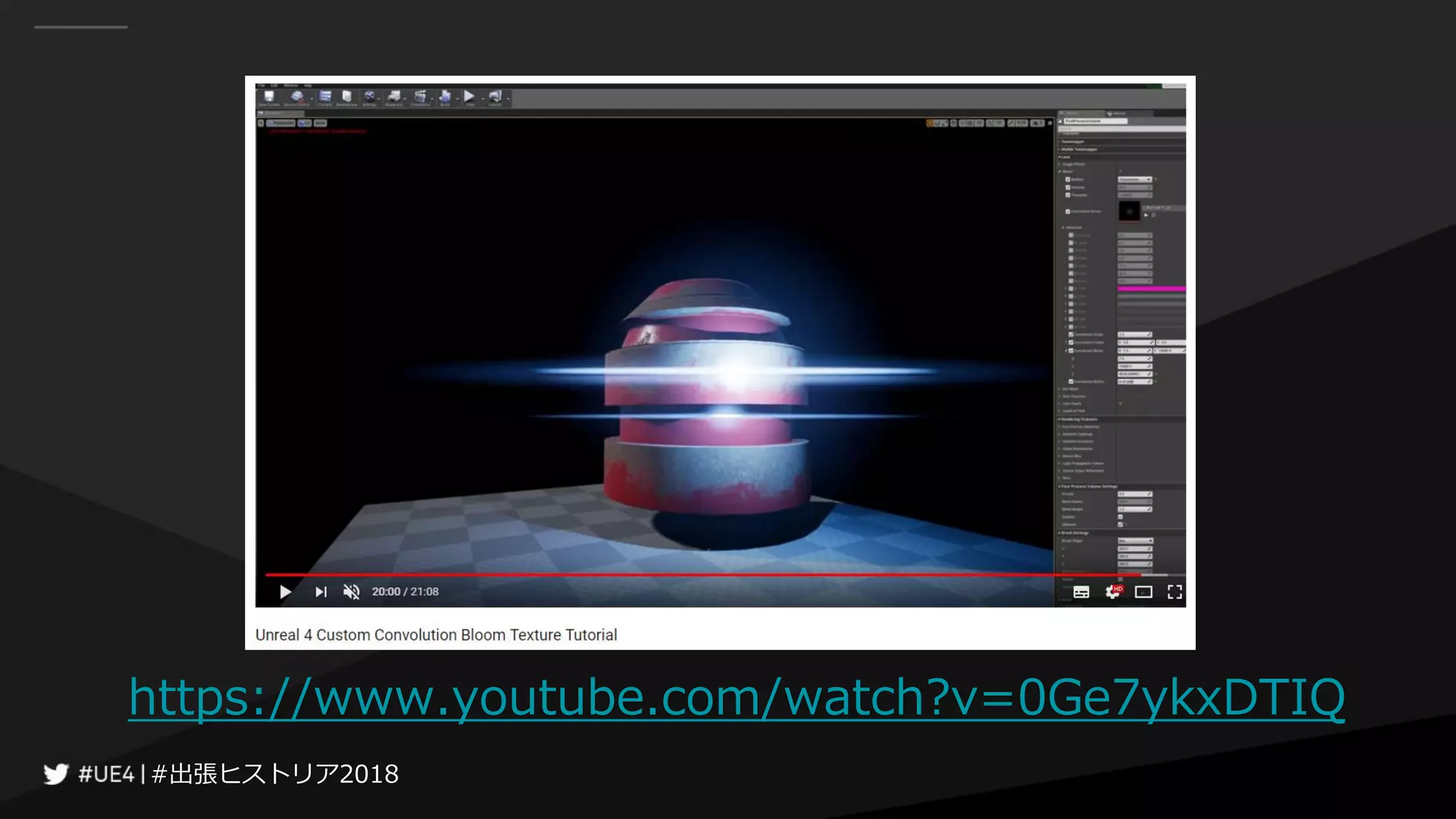Click the magenta bloom tint color bar
Image resolution: width=1456 pixels, height=819 pixels.
pos(1152,289)
